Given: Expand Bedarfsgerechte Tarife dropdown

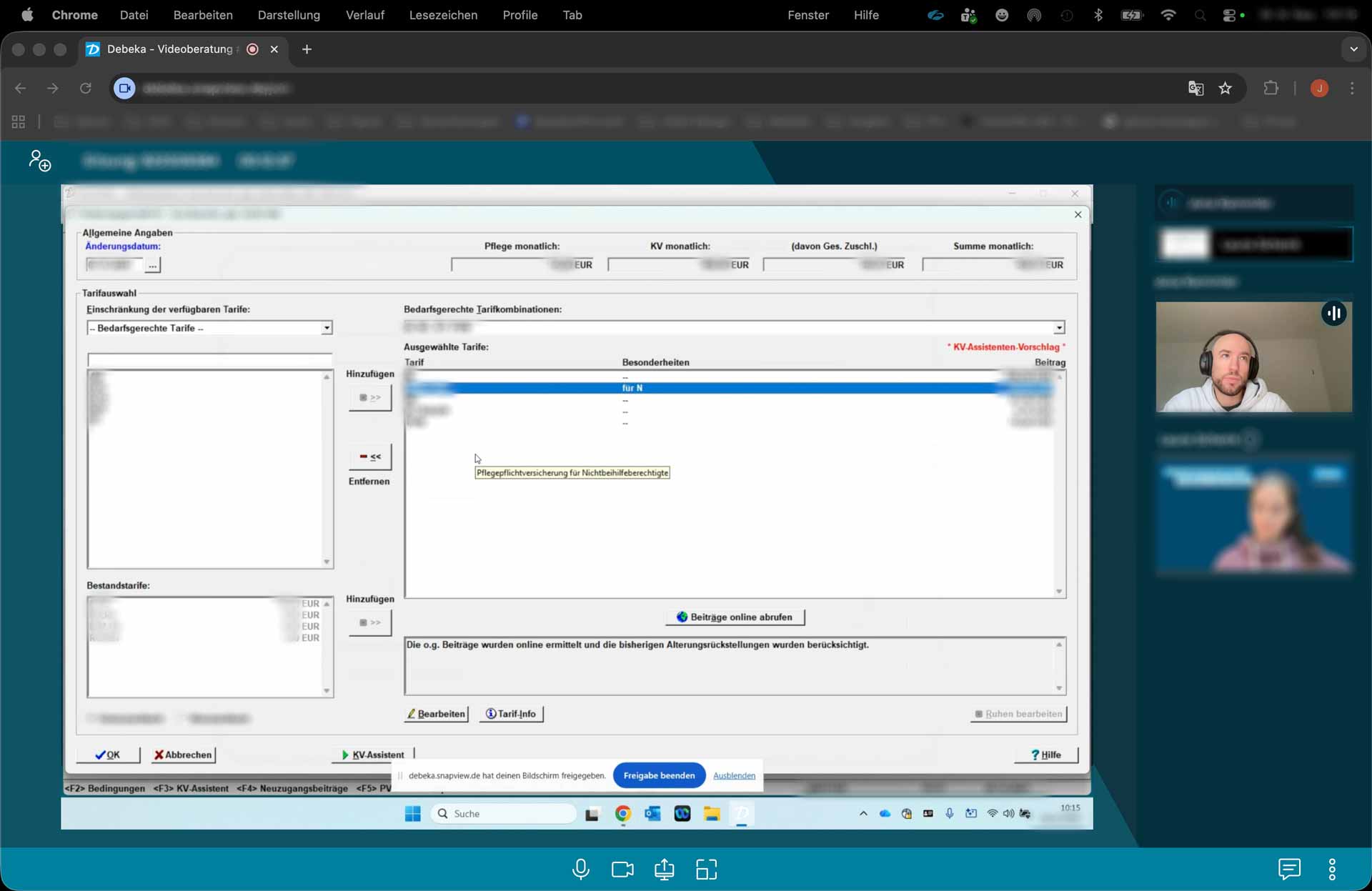Looking at the screenshot, I should click(x=327, y=328).
